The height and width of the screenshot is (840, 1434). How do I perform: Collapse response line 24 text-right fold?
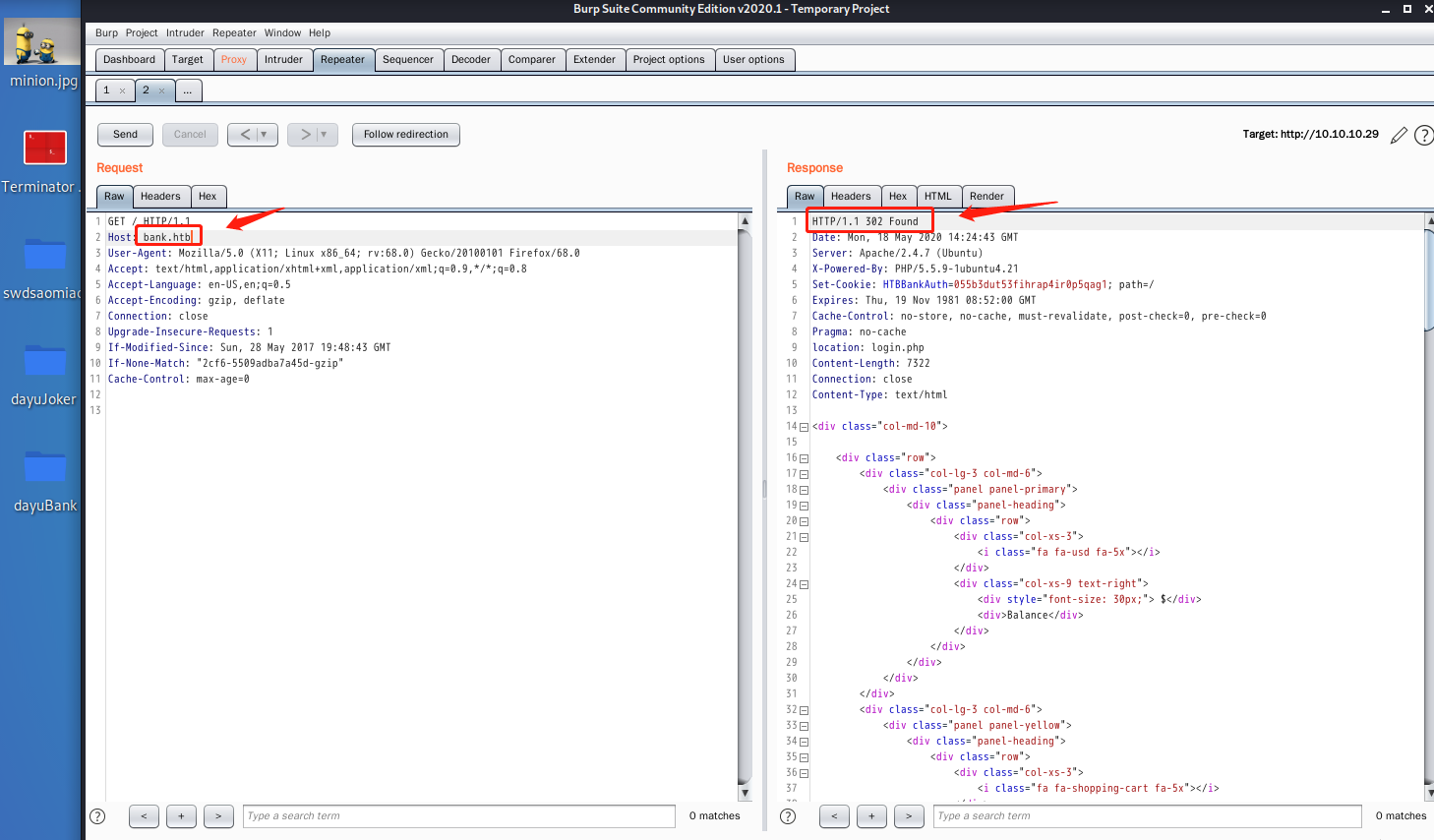pyautogui.click(x=804, y=584)
